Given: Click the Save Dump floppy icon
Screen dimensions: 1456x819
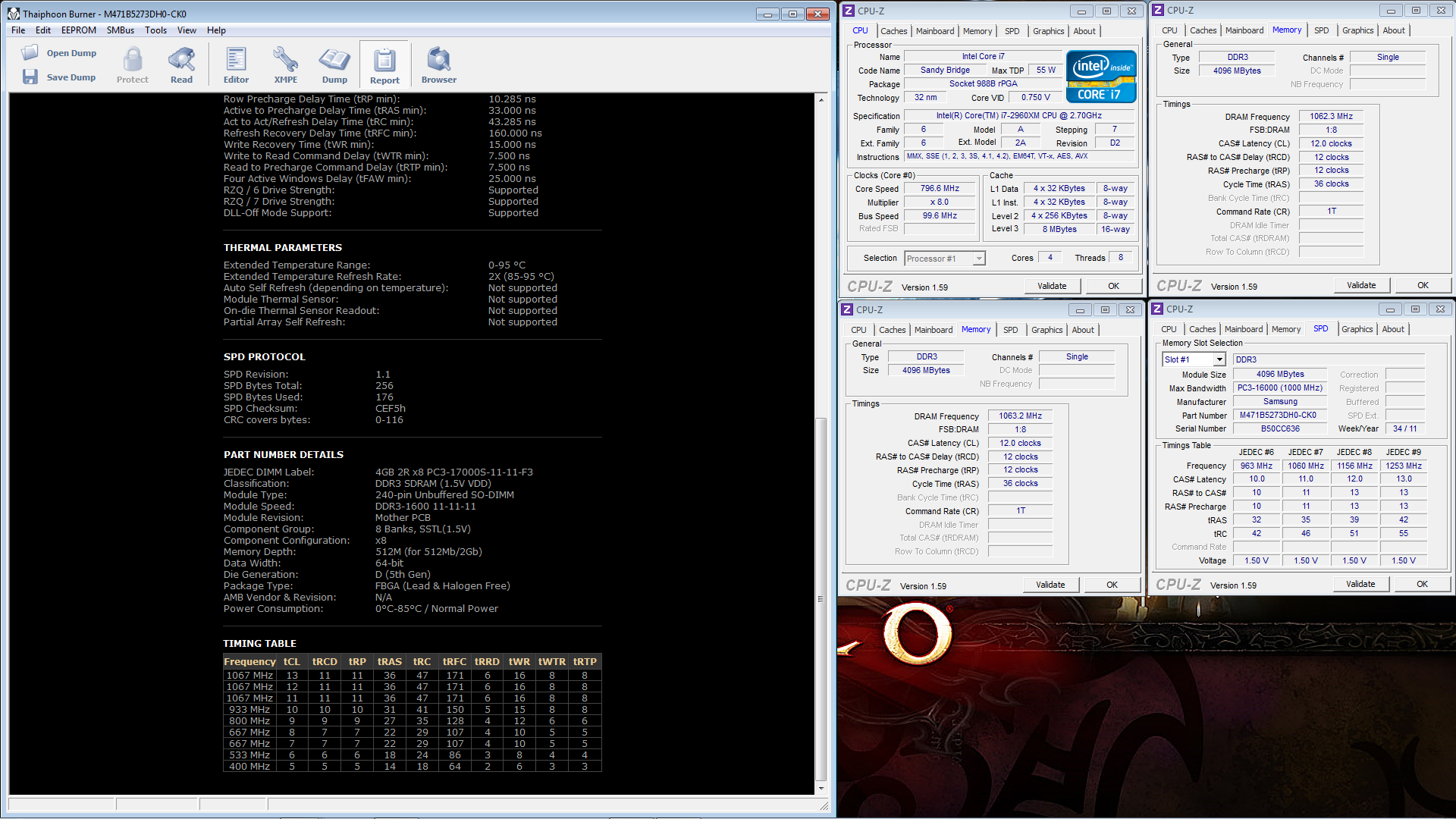Looking at the screenshot, I should [x=30, y=77].
